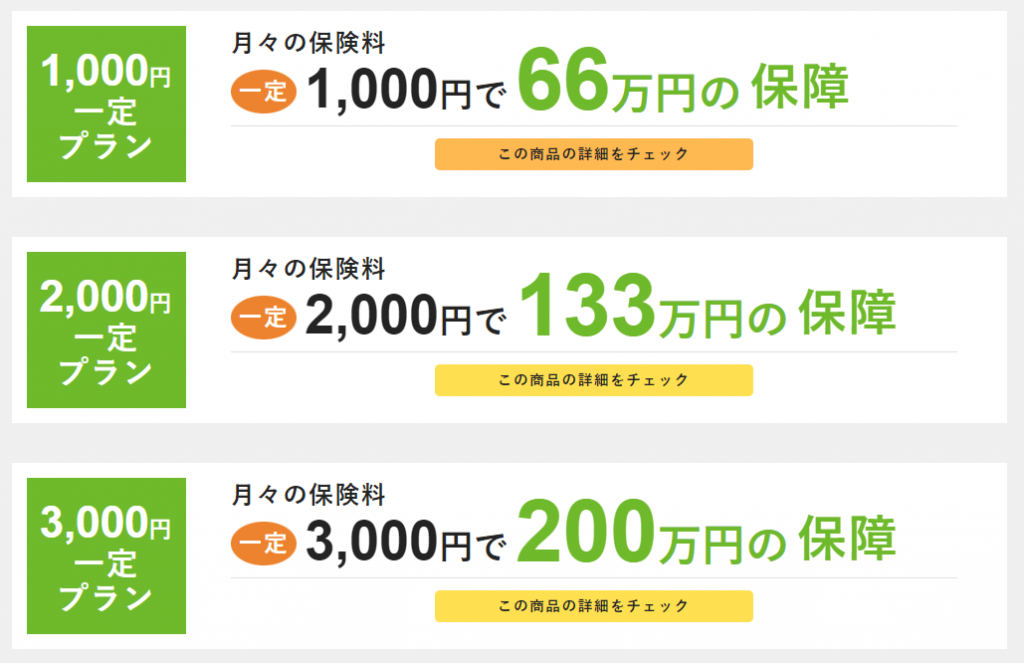Screen dimensions: 1024x663
Task: Click the orange 一定 badge beside 2,000円
Action: click(x=264, y=318)
